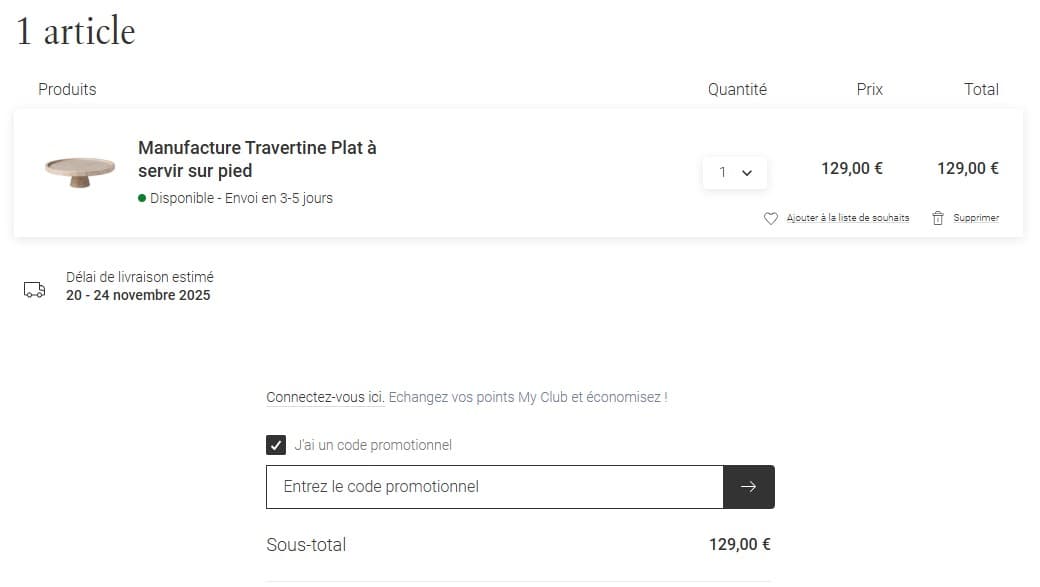
Task: Open the travertine serving plate thumbnail
Action: (x=80, y=170)
